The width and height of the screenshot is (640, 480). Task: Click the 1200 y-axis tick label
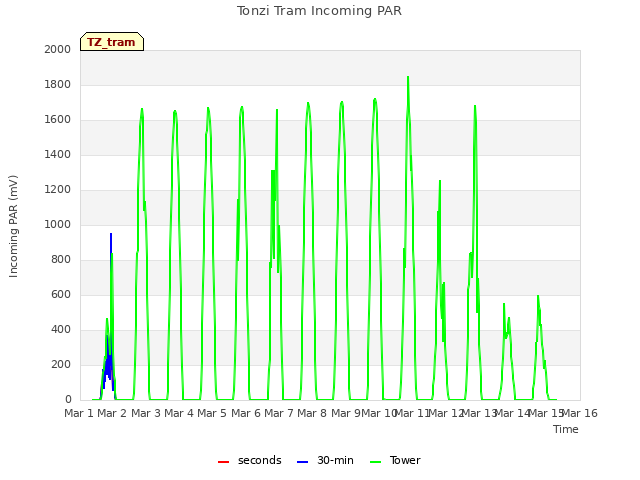tap(58, 189)
